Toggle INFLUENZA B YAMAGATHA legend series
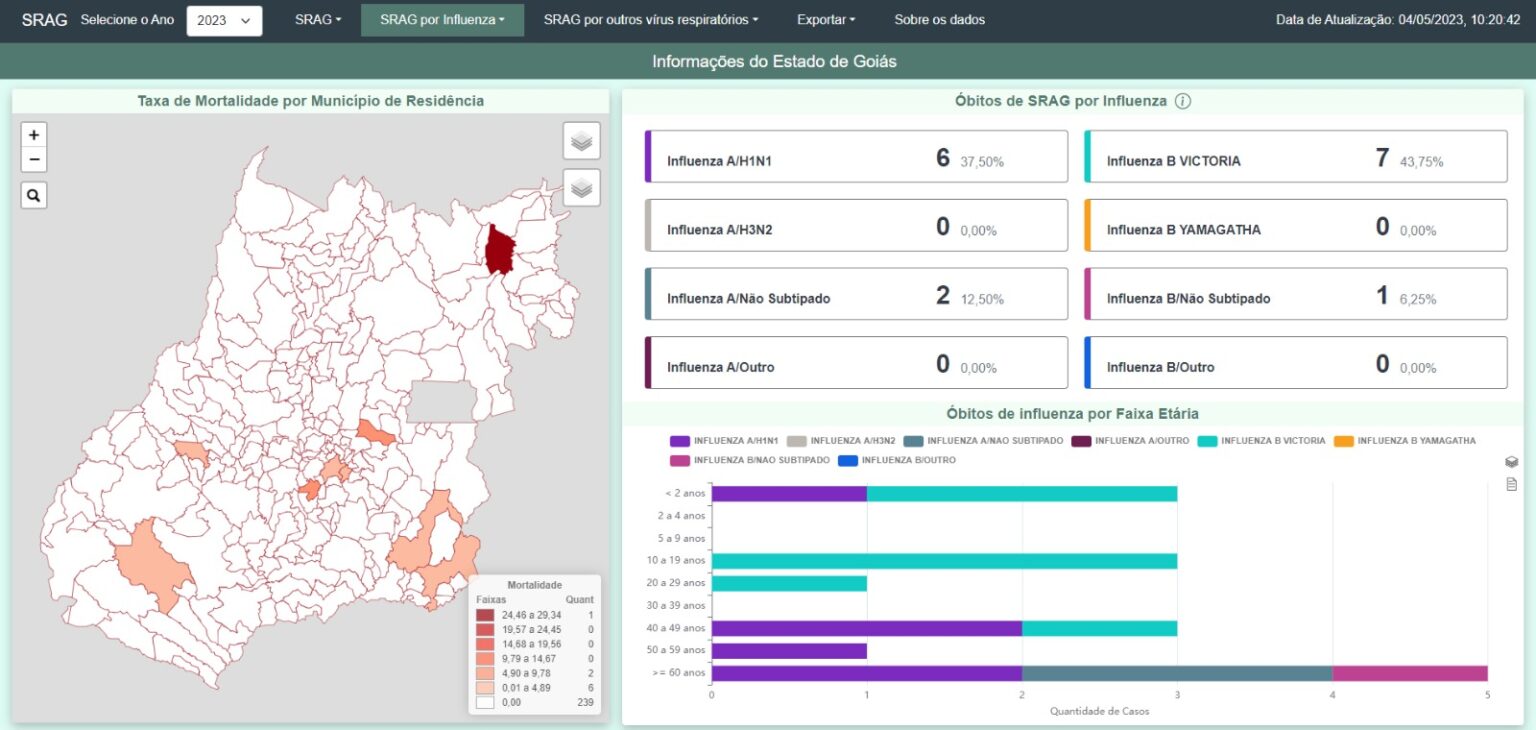The width and height of the screenshot is (1536, 730). pos(1405,440)
